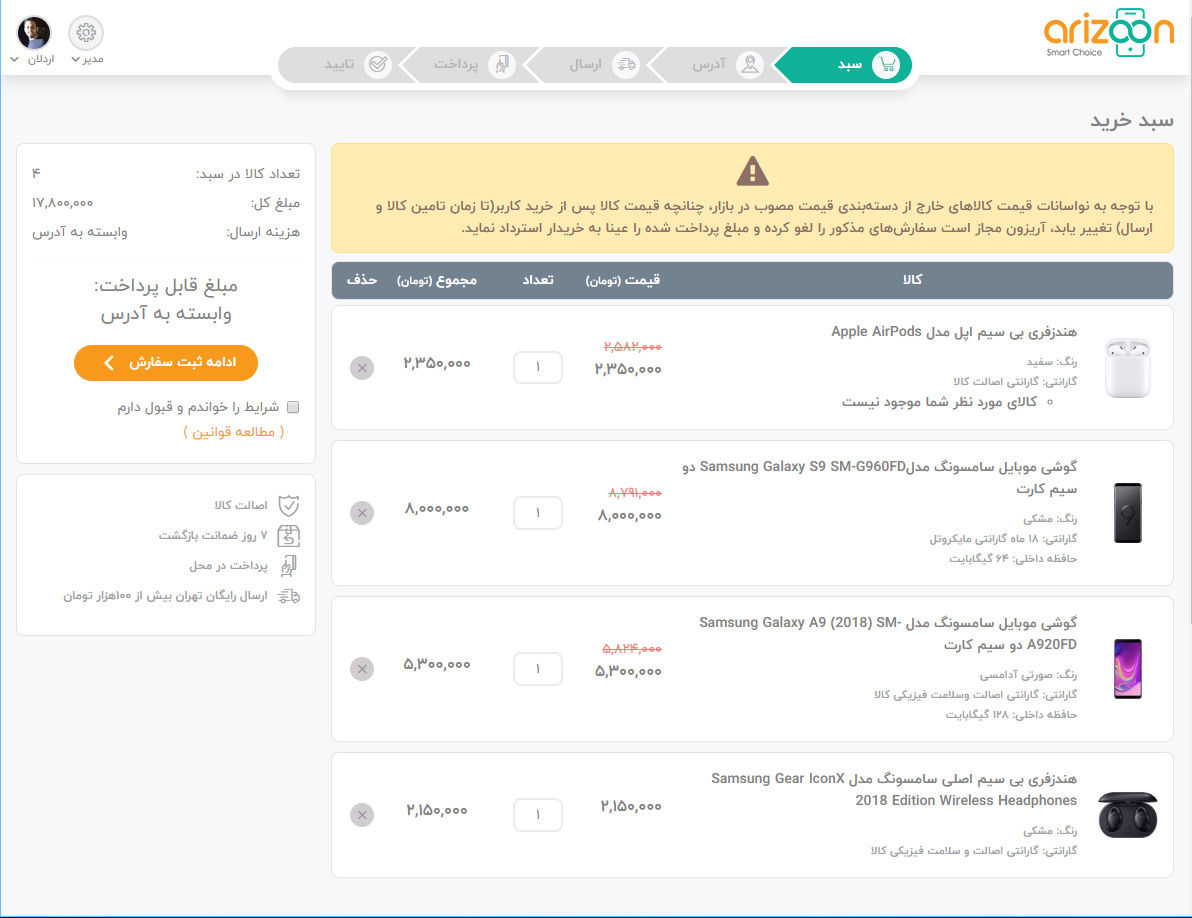This screenshot has width=1192, height=918.
Task: Click Gear IconX row total ۲,۱۵۰,۰۰۰
Action: click(x=437, y=810)
